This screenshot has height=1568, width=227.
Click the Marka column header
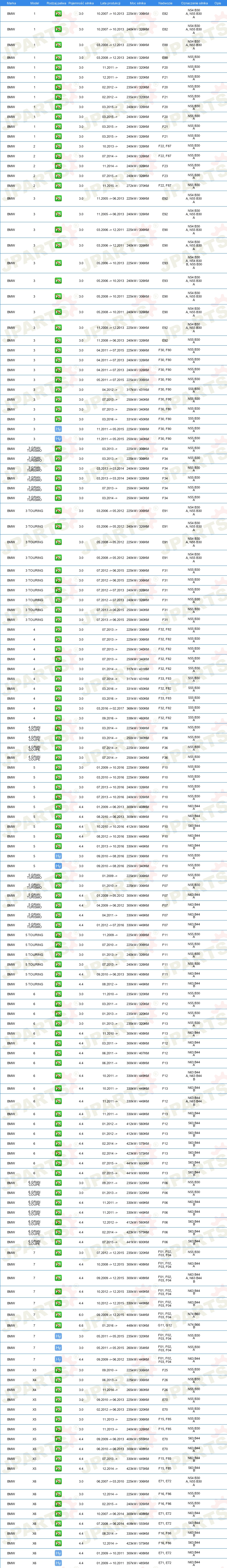11,3
